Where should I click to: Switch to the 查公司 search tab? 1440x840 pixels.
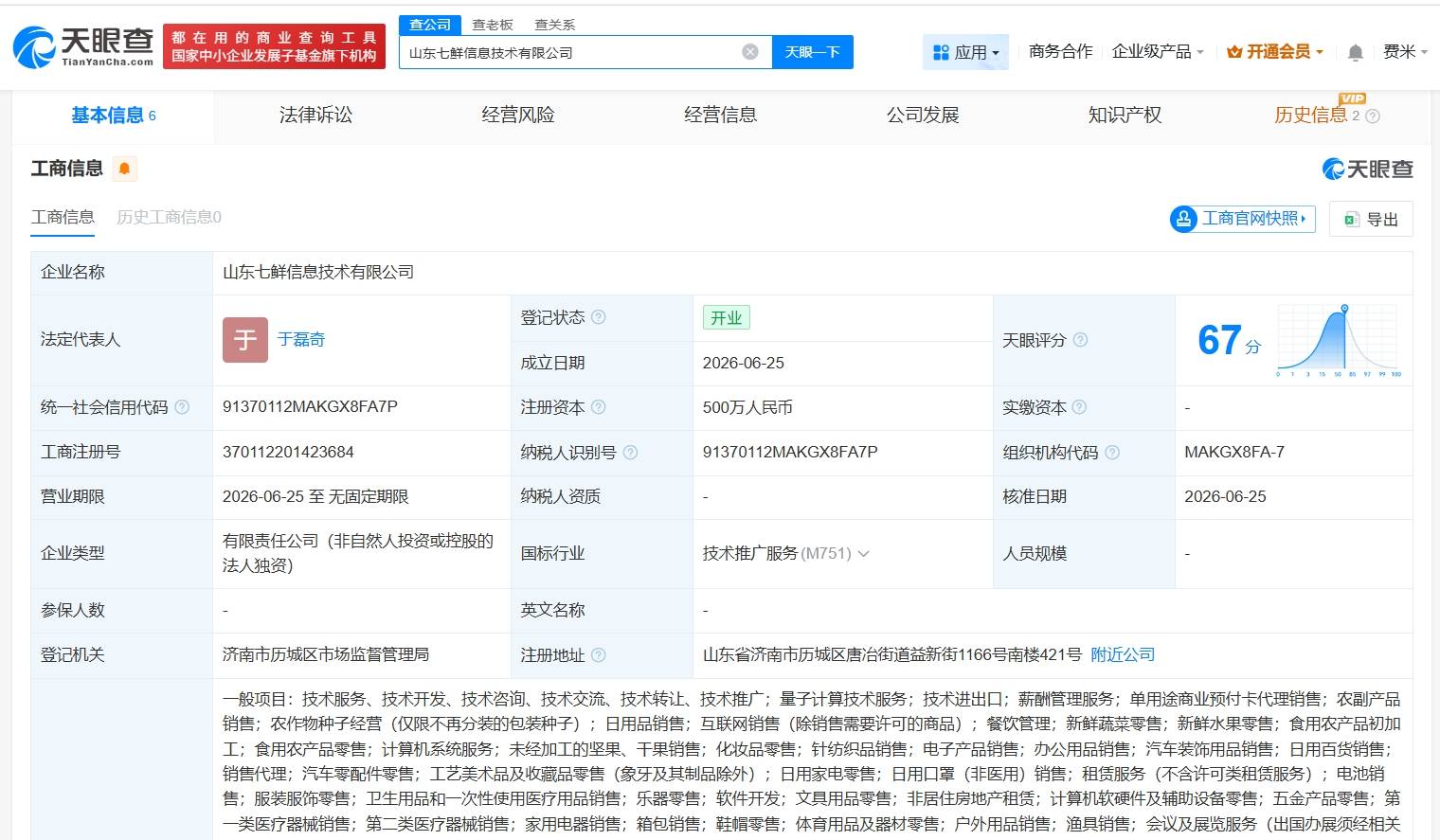(x=430, y=25)
